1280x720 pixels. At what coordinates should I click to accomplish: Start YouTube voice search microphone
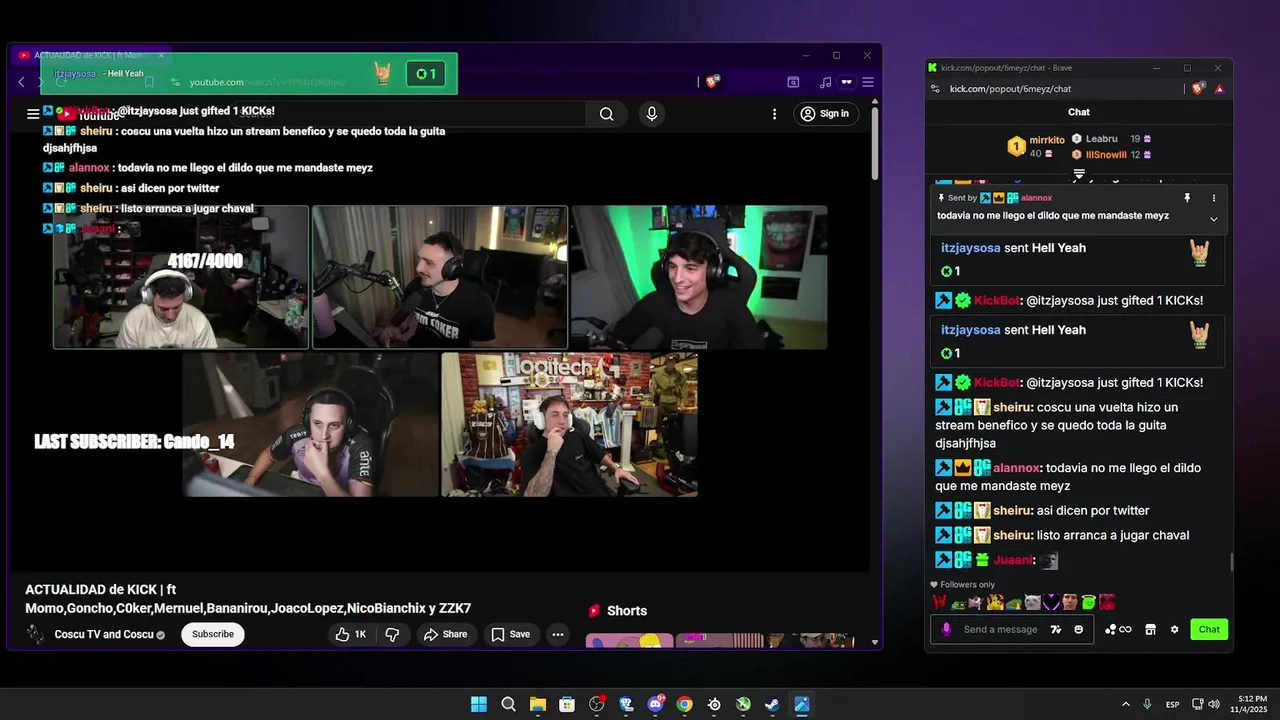652,114
